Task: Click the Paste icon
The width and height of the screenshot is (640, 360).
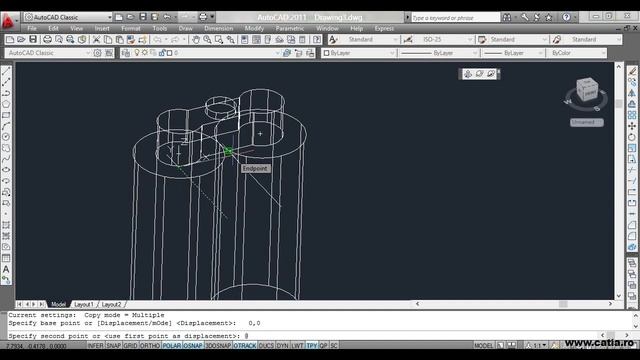Action: tap(119, 40)
